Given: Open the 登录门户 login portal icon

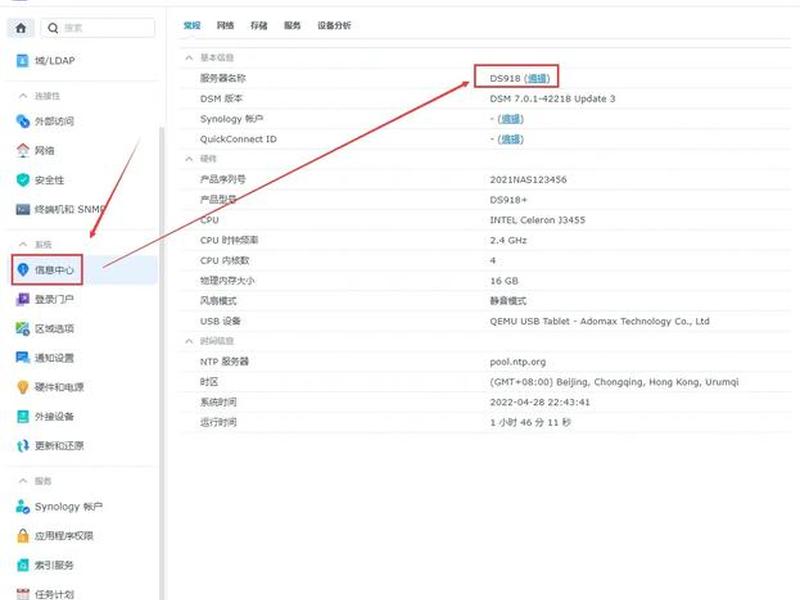Looking at the screenshot, I should point(22,299).
